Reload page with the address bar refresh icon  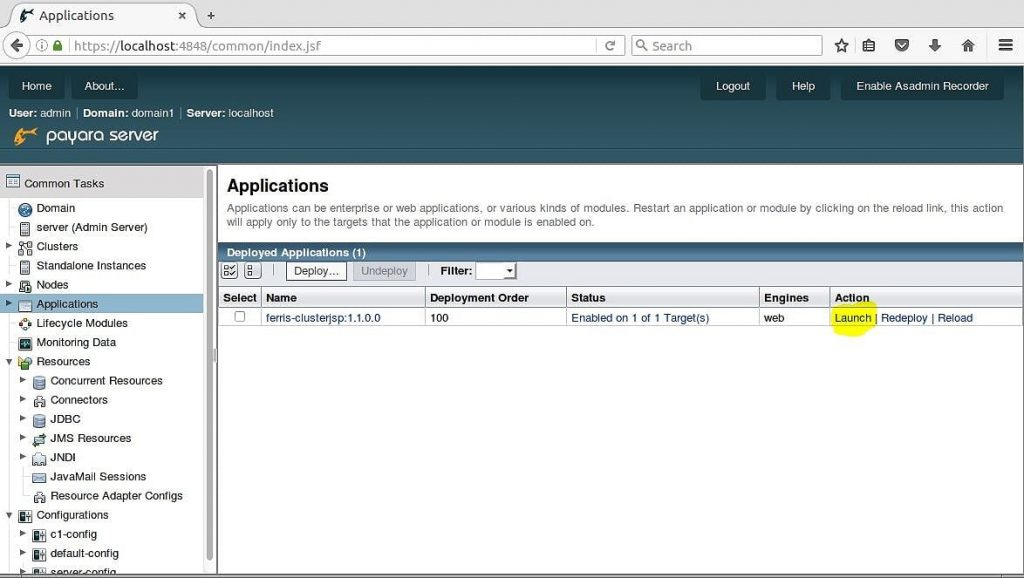pos(610,46)
